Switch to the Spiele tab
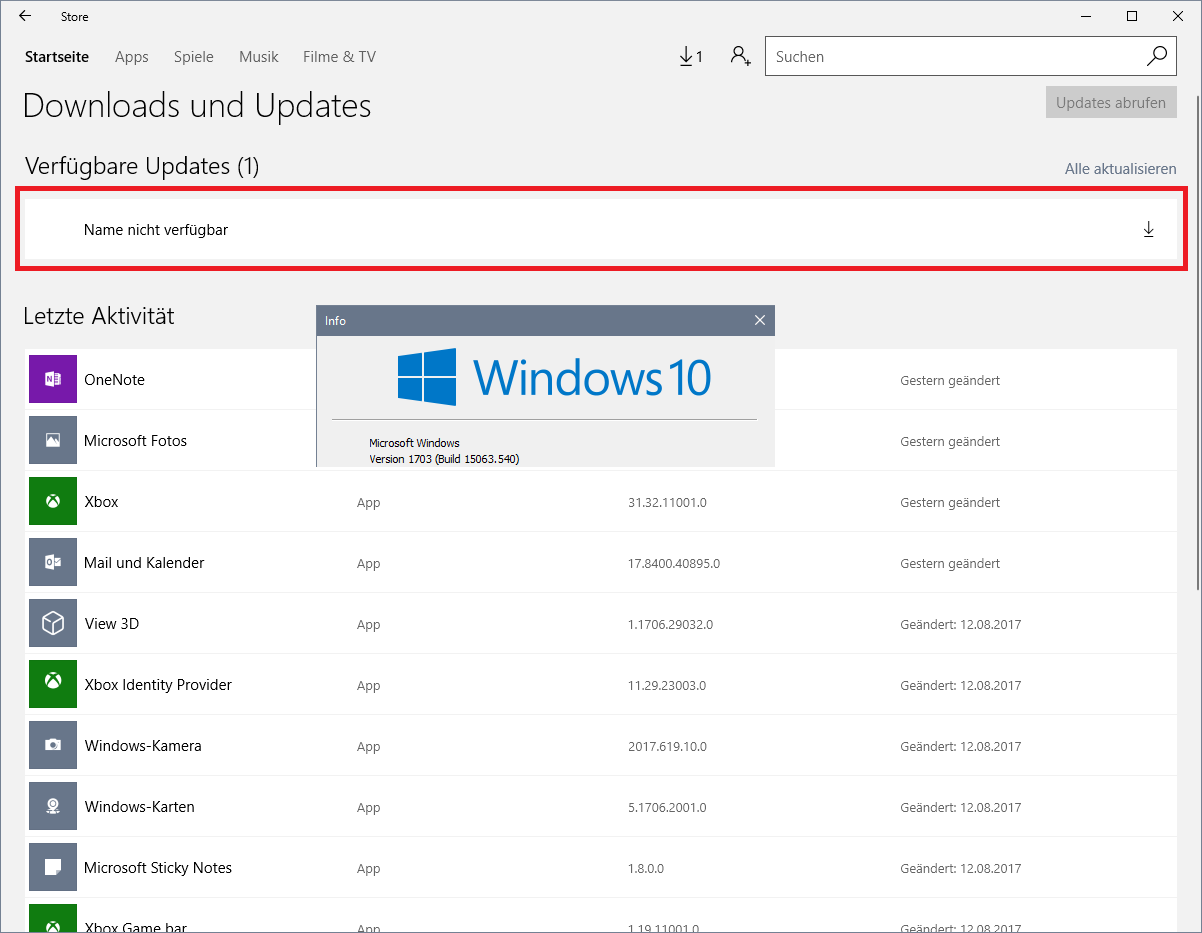Image resolution: width=1202 pixels, height=933 pixels. click(194, 57)
